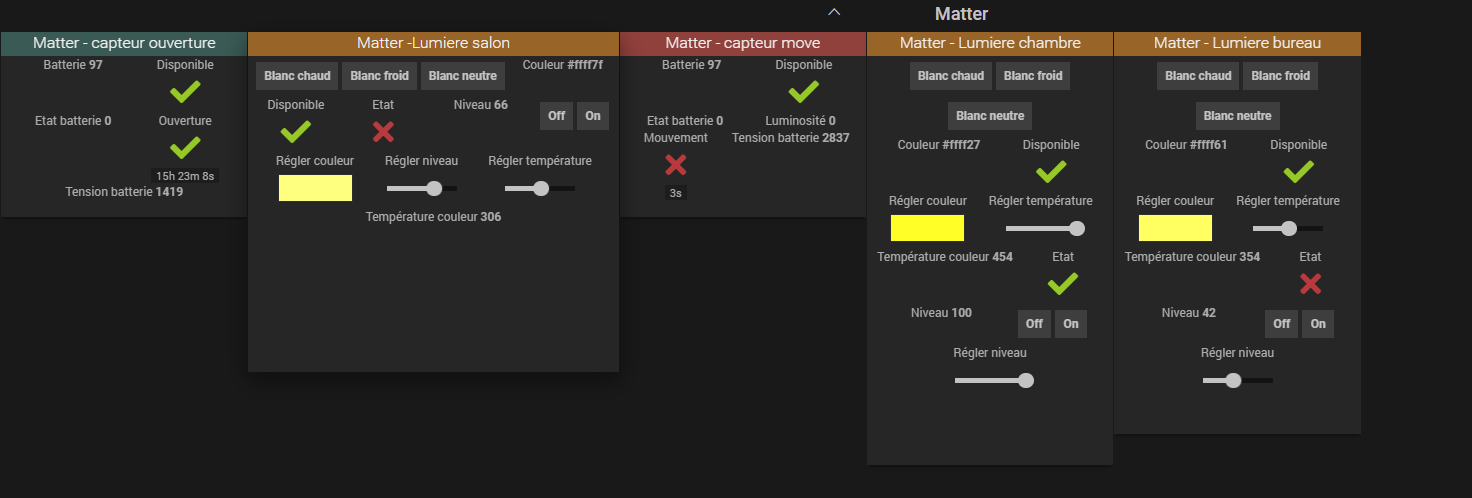
Task: Click the Matter - Lumiere bureau header
Action: (1237, 43)
